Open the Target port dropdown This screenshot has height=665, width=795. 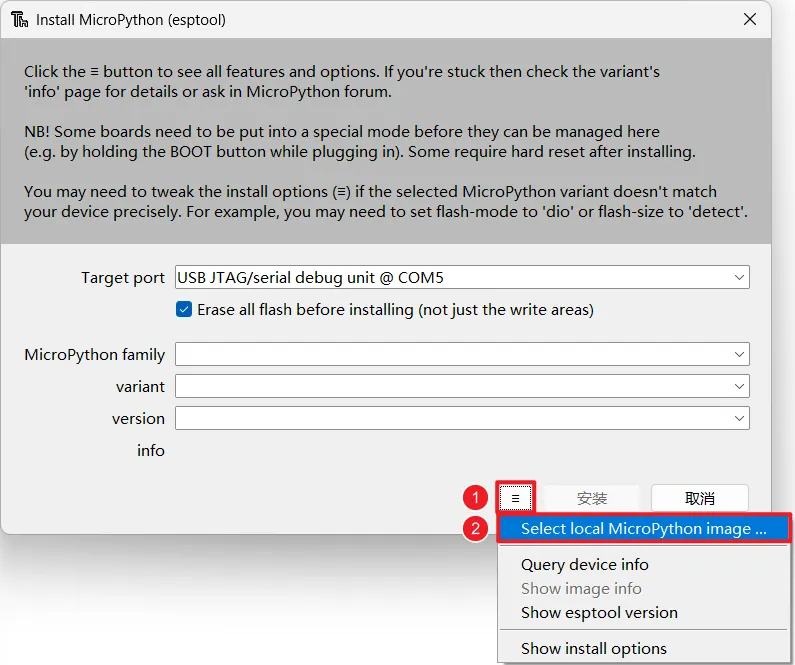tap(462, 277)
